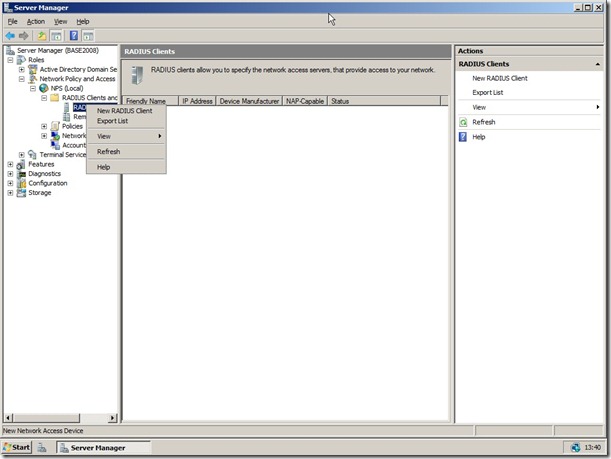Sort by IP Address column header

coord(197,101)
